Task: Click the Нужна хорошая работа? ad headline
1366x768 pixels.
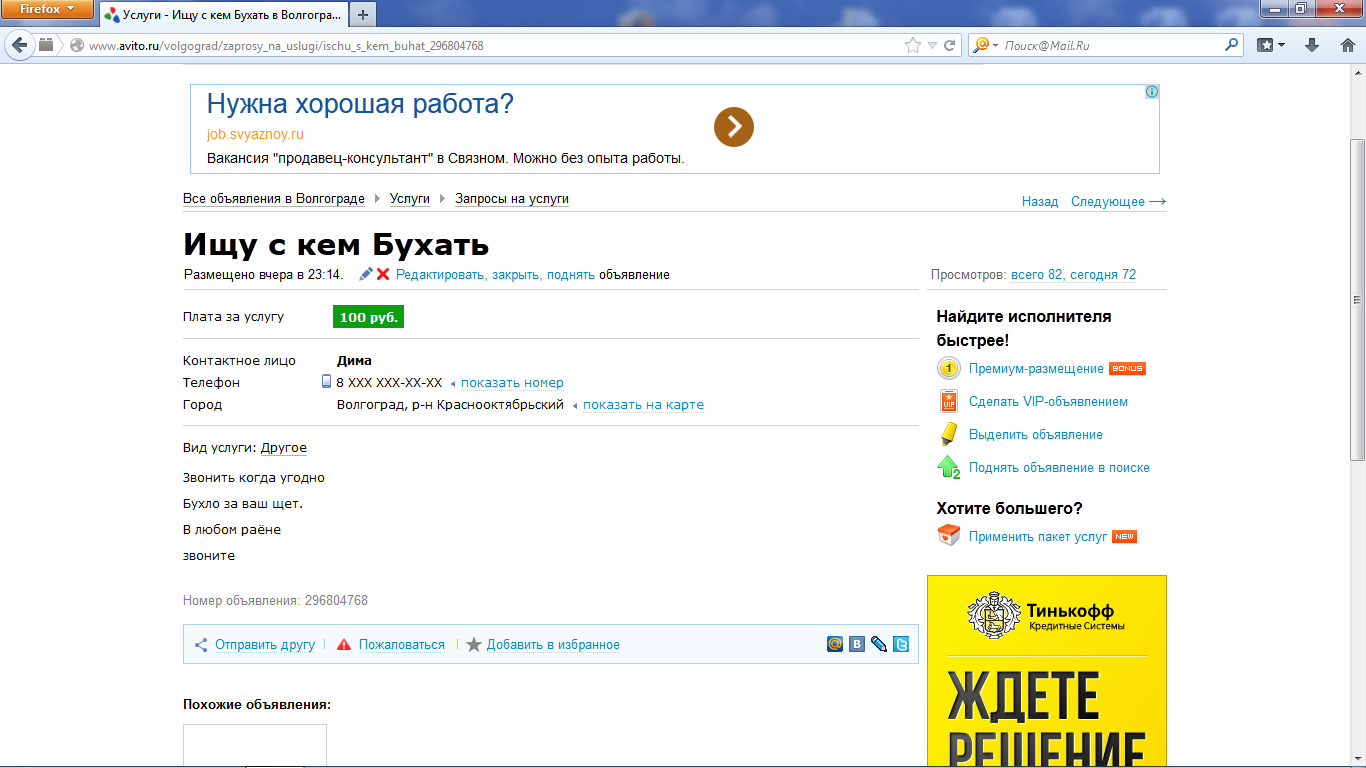Action: tap(361, 104)
